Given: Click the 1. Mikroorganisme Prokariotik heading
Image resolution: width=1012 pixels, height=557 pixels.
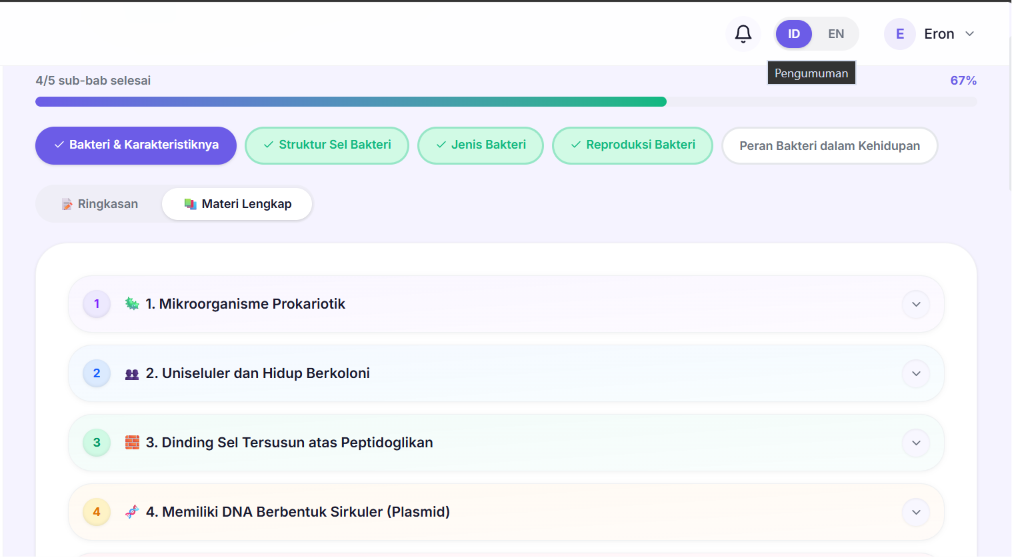Looking at the screenshot, I should coord(245,304).
